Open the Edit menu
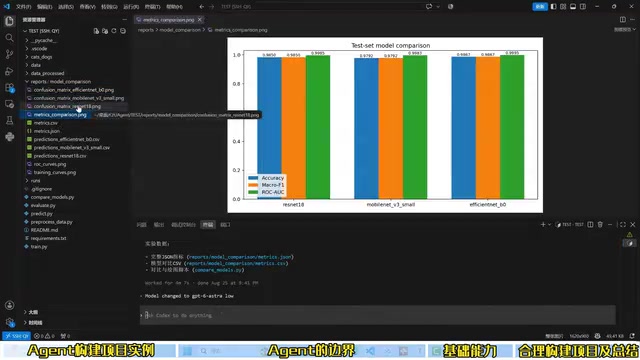The image size is (640, 360). pyautogui.click(x=44, y=7)
